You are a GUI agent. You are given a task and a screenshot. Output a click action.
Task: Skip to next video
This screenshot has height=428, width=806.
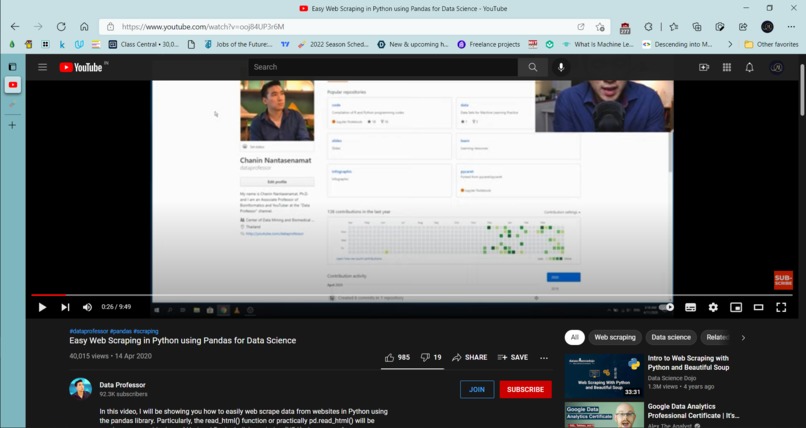65,307
